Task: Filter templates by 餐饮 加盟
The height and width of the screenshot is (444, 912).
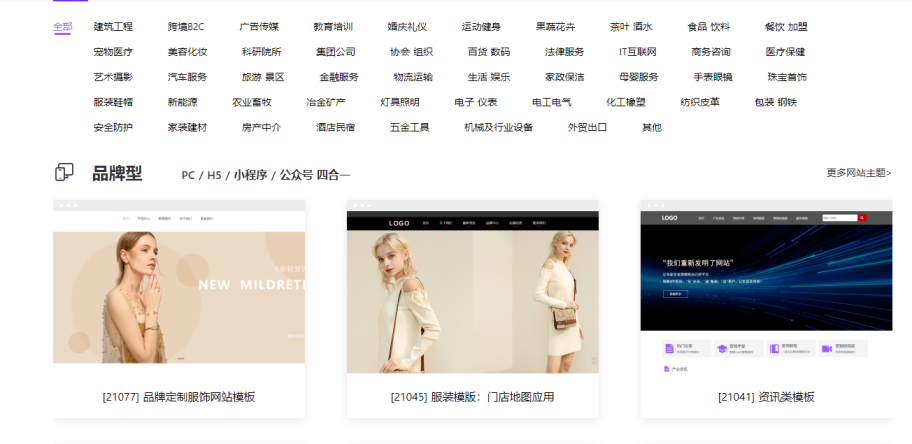Action: click(x=789, y=26)
